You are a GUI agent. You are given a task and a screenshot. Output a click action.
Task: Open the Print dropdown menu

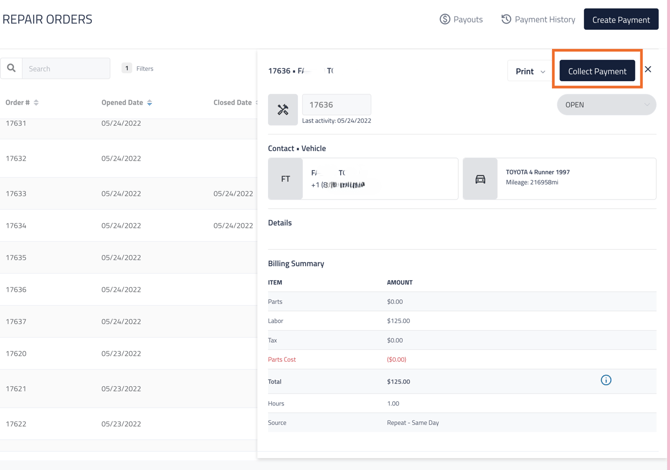coord(530,71)
